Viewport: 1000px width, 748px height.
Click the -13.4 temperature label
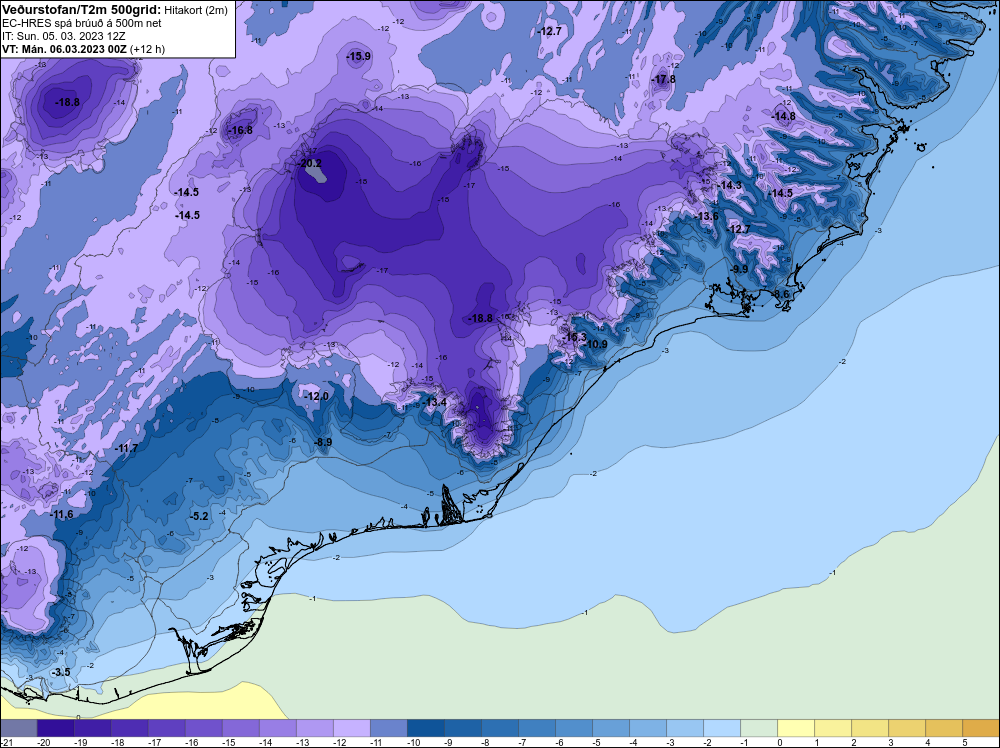pos(435,403)
